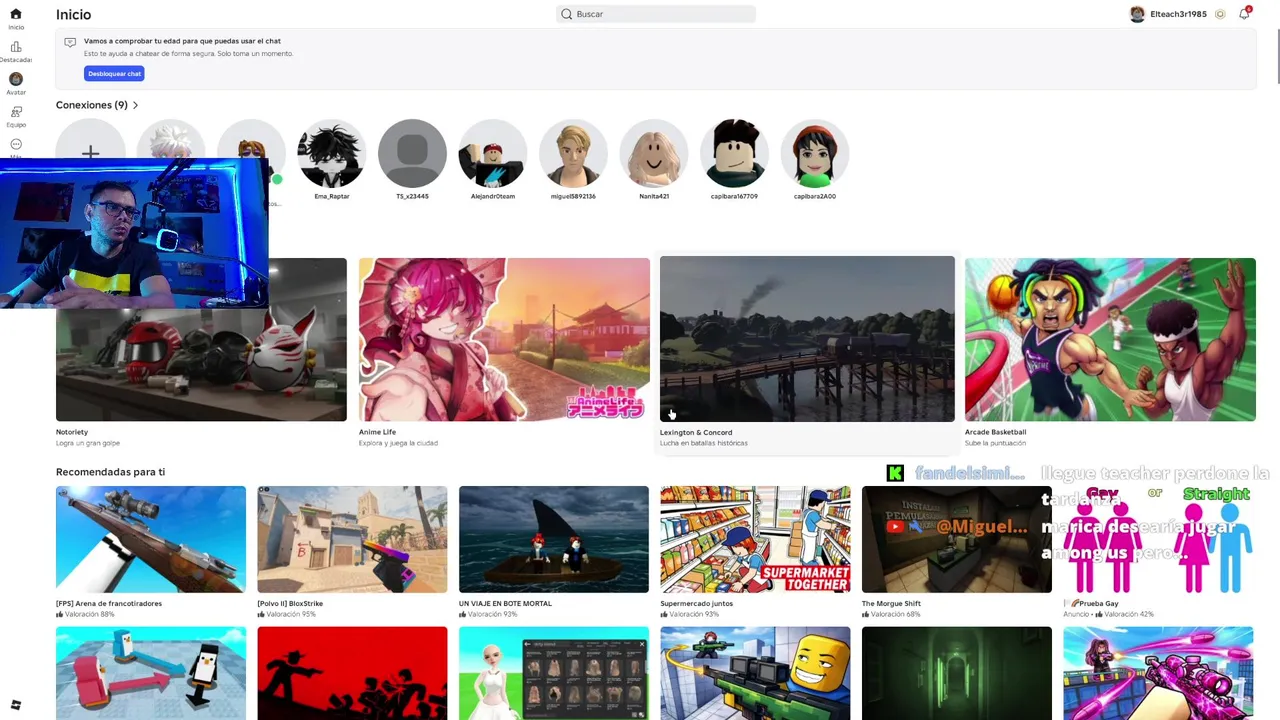Open the dark green hallway game thumbnail
Screen dimensions: 1280x720
(x=957, y=673)
